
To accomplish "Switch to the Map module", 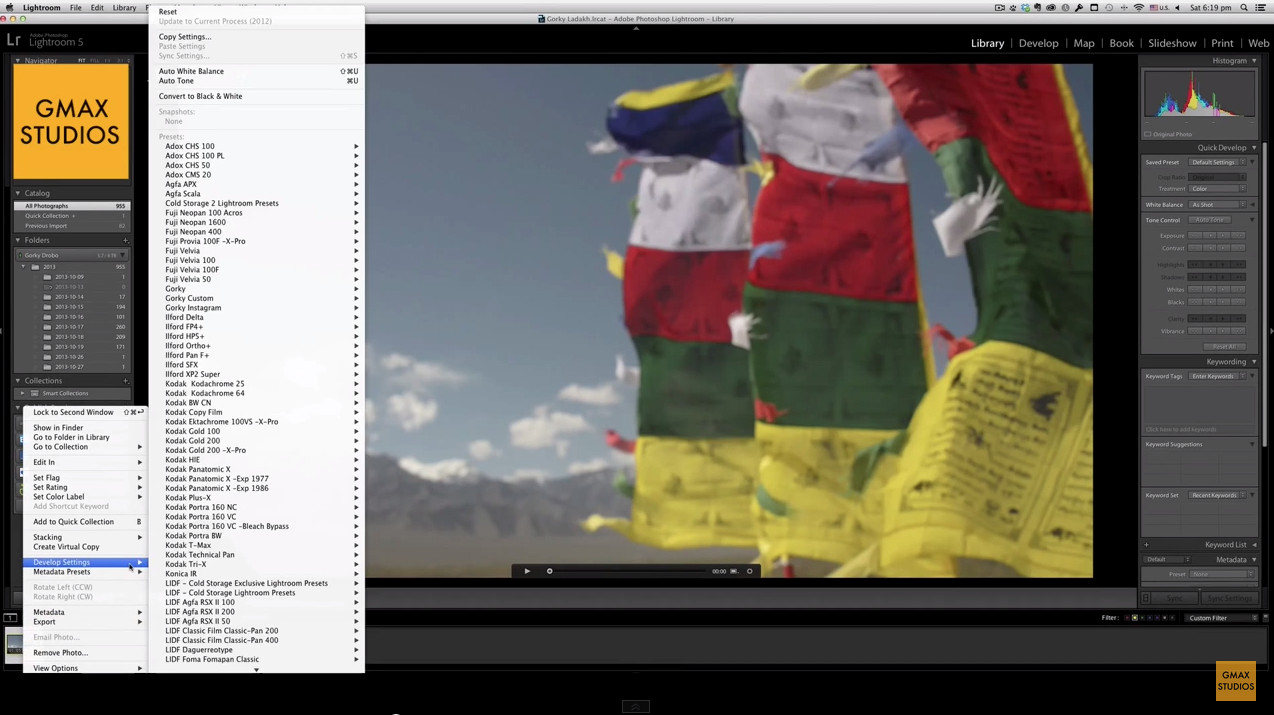I will click(1084, 43).
